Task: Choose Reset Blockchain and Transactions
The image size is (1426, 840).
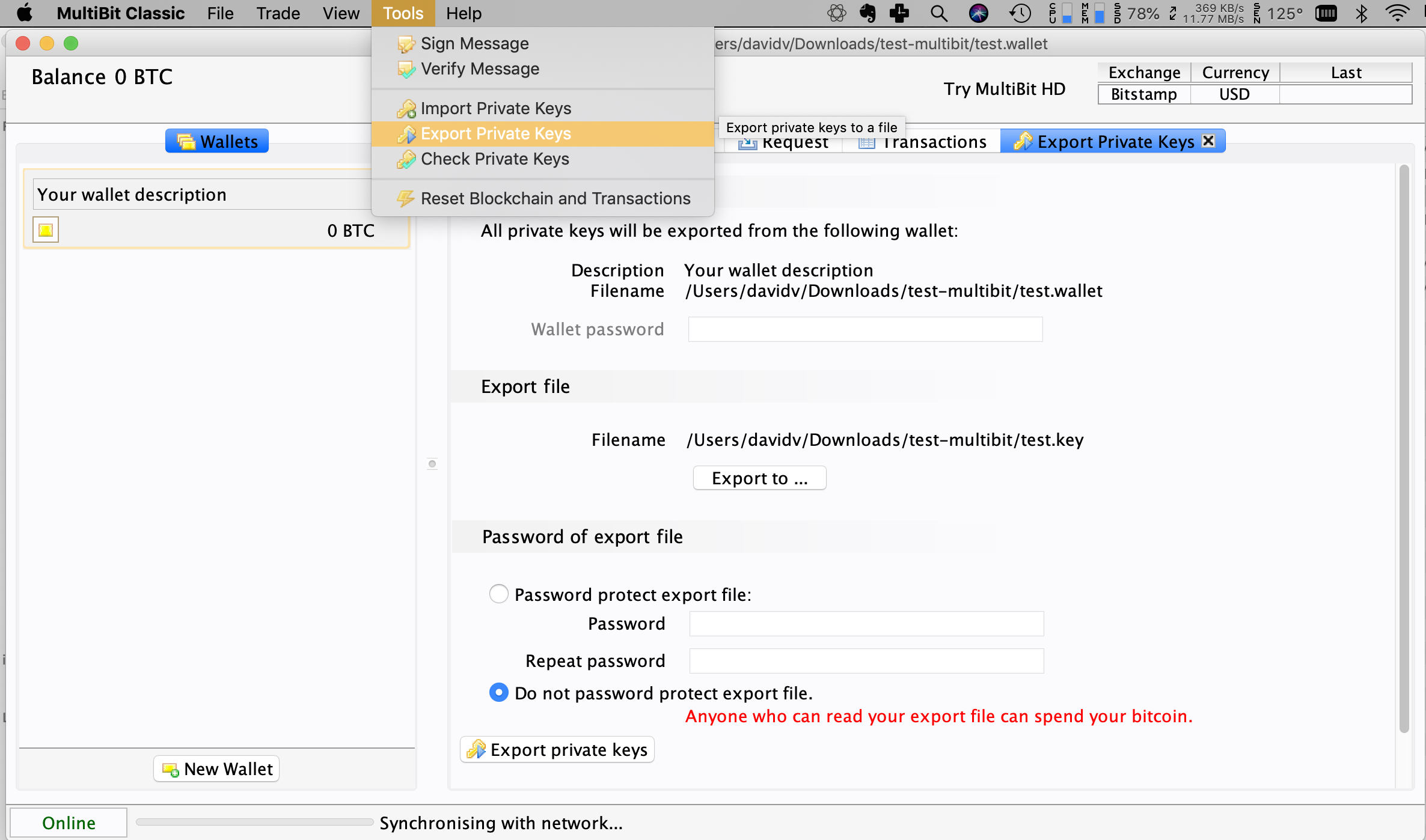Action: coord(543,199)
